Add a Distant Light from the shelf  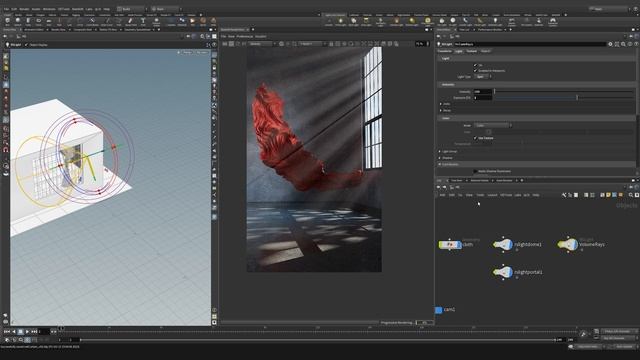click(412, 21)
